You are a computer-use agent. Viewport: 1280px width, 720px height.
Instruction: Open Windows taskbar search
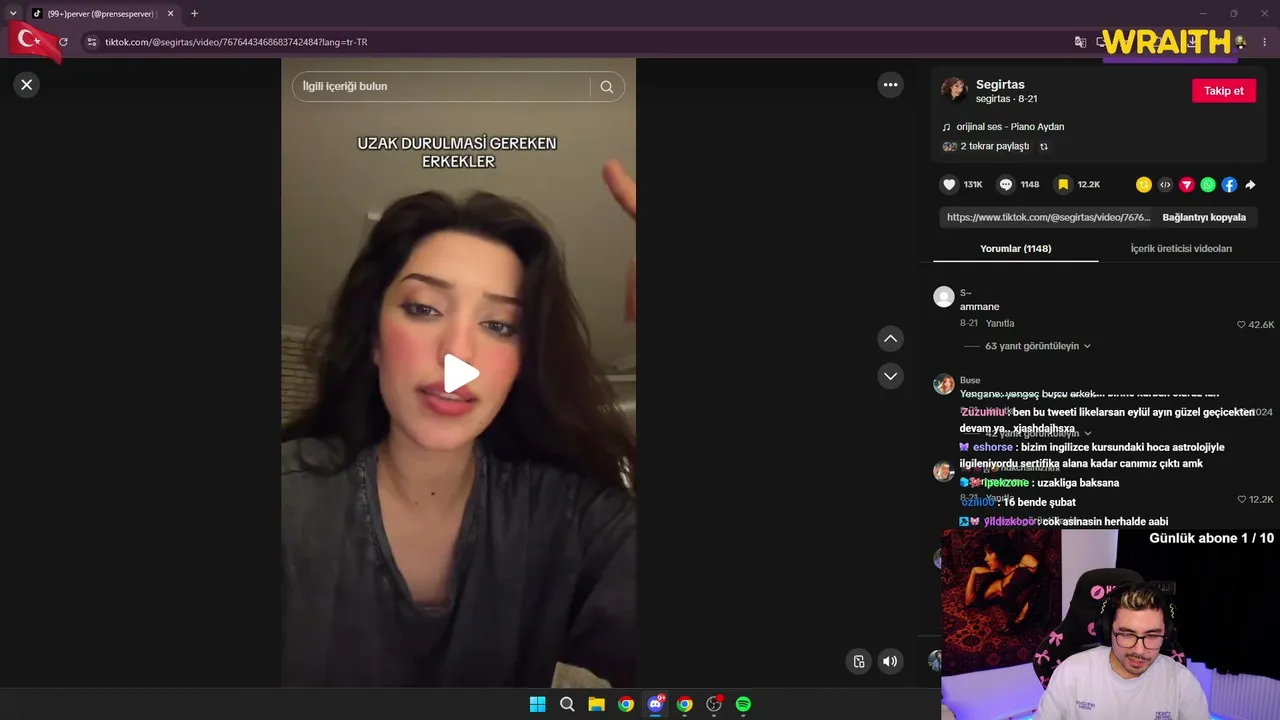(567, 704)
